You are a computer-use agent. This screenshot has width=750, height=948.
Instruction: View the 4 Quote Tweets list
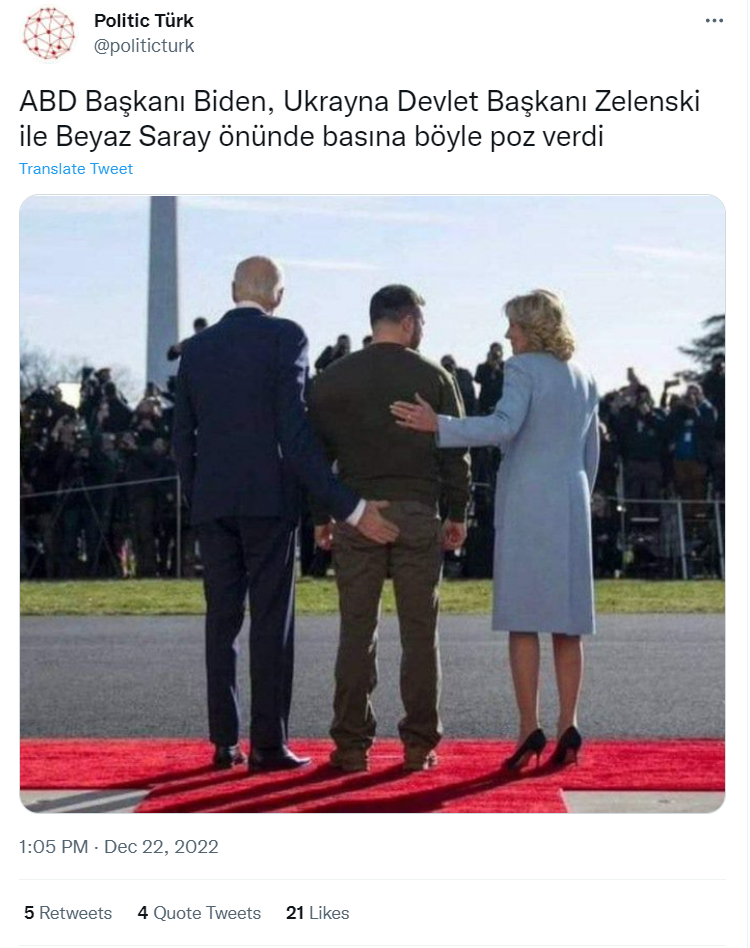[x=199, y=912]
